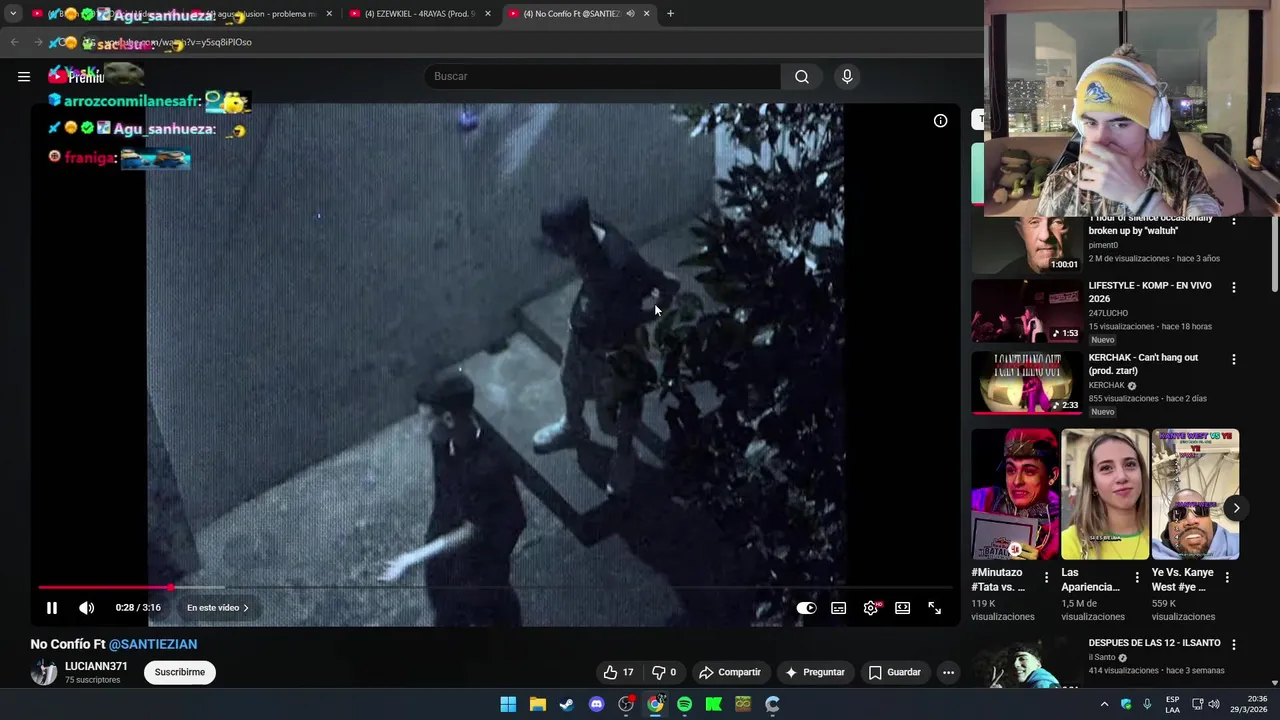1280x720 pixels.
Task: Open options menu for the 'waltuh' video
Action: [x=1233, y=220]
